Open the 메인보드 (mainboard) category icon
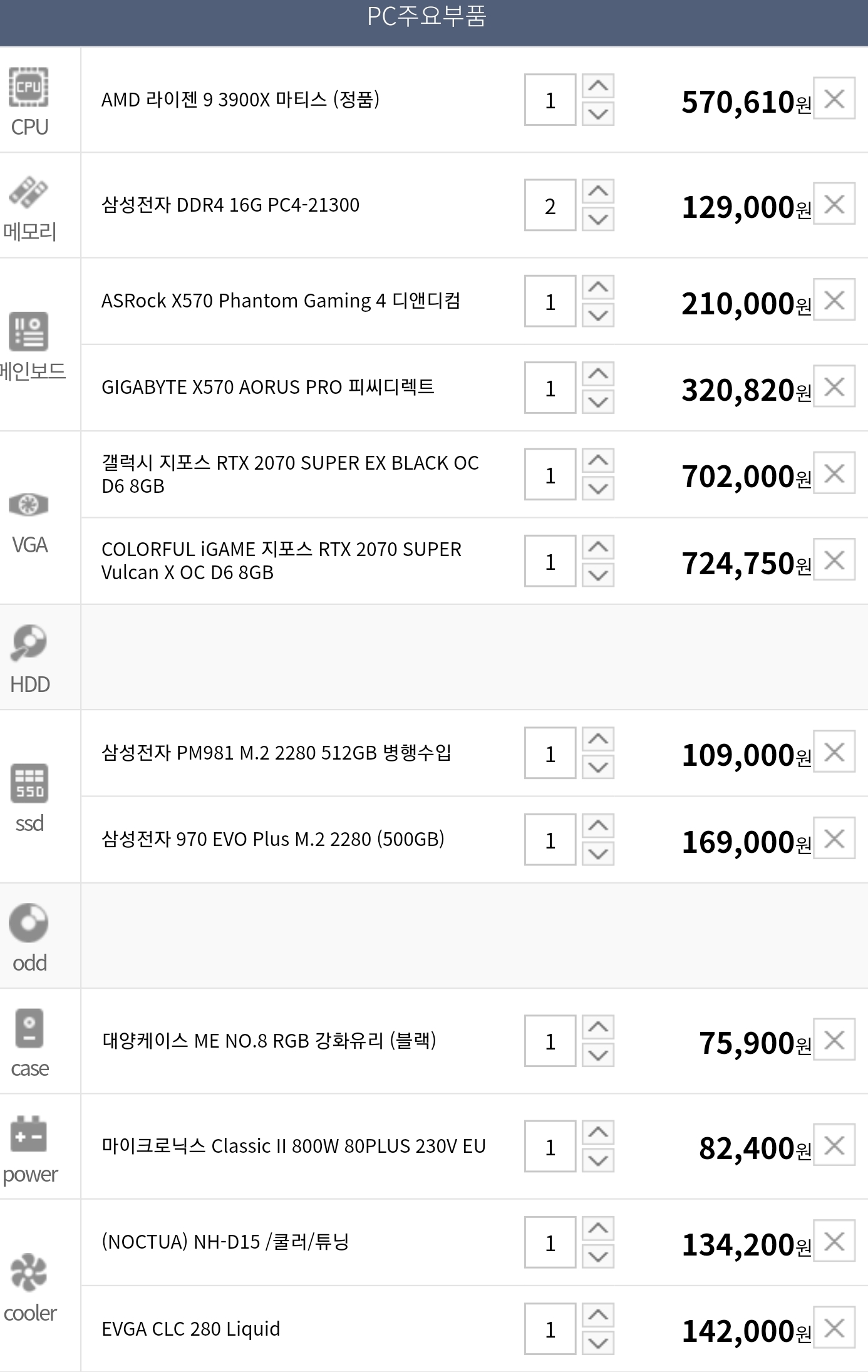Viewport: 868px width, 1372px height. pyautogui.click(x=29, y=331)
